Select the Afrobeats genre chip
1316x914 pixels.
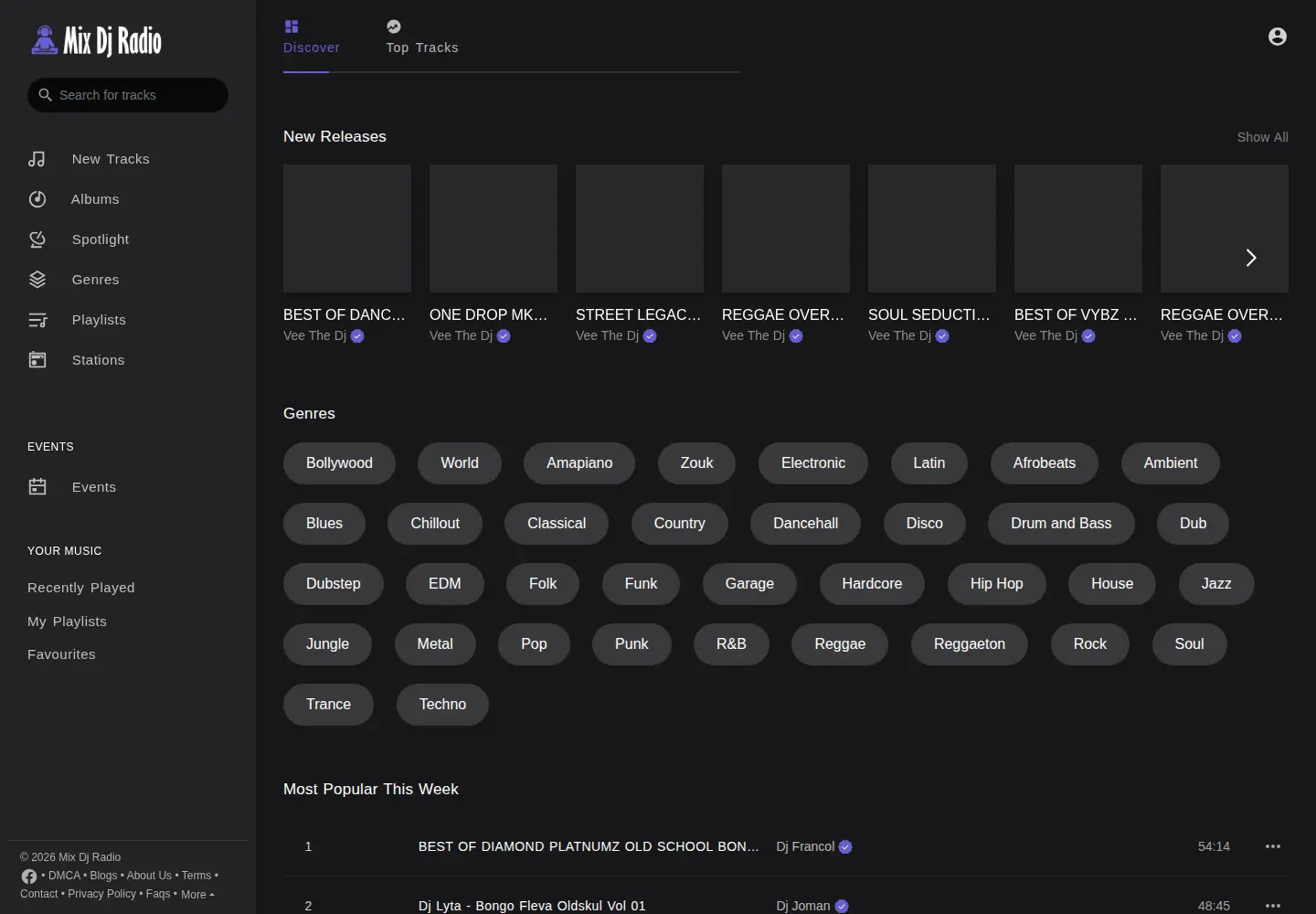click(1044, 463)
